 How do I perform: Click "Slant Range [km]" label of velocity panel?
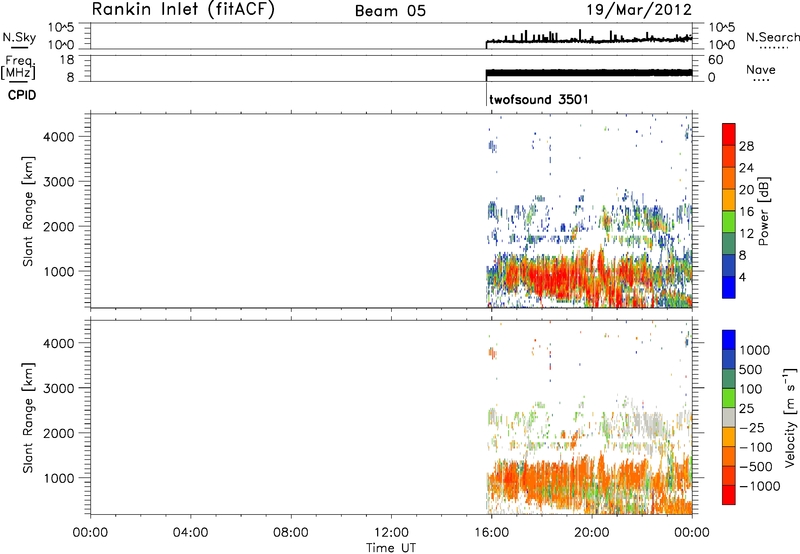pyautogui.click(x=28, y=418)
